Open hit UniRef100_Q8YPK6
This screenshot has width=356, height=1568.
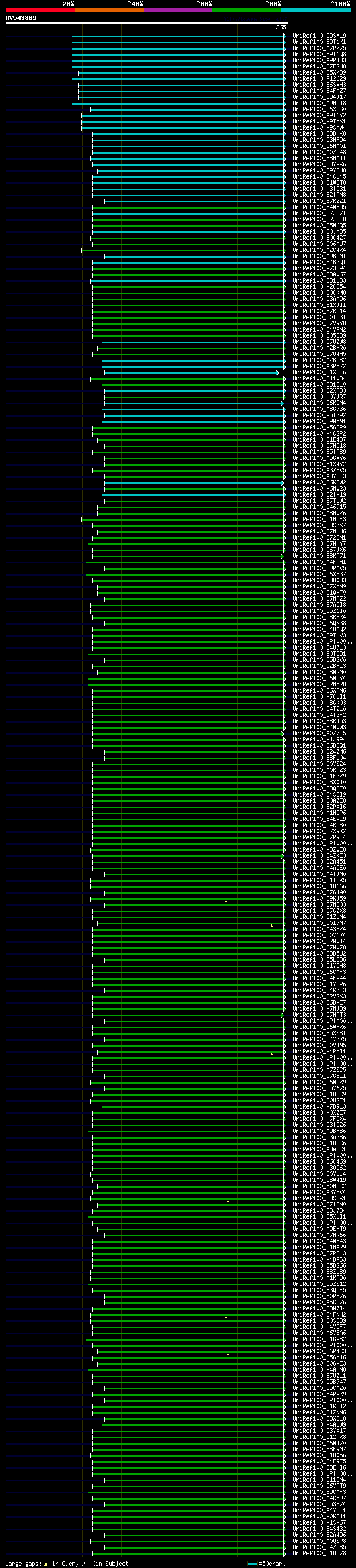319,164
